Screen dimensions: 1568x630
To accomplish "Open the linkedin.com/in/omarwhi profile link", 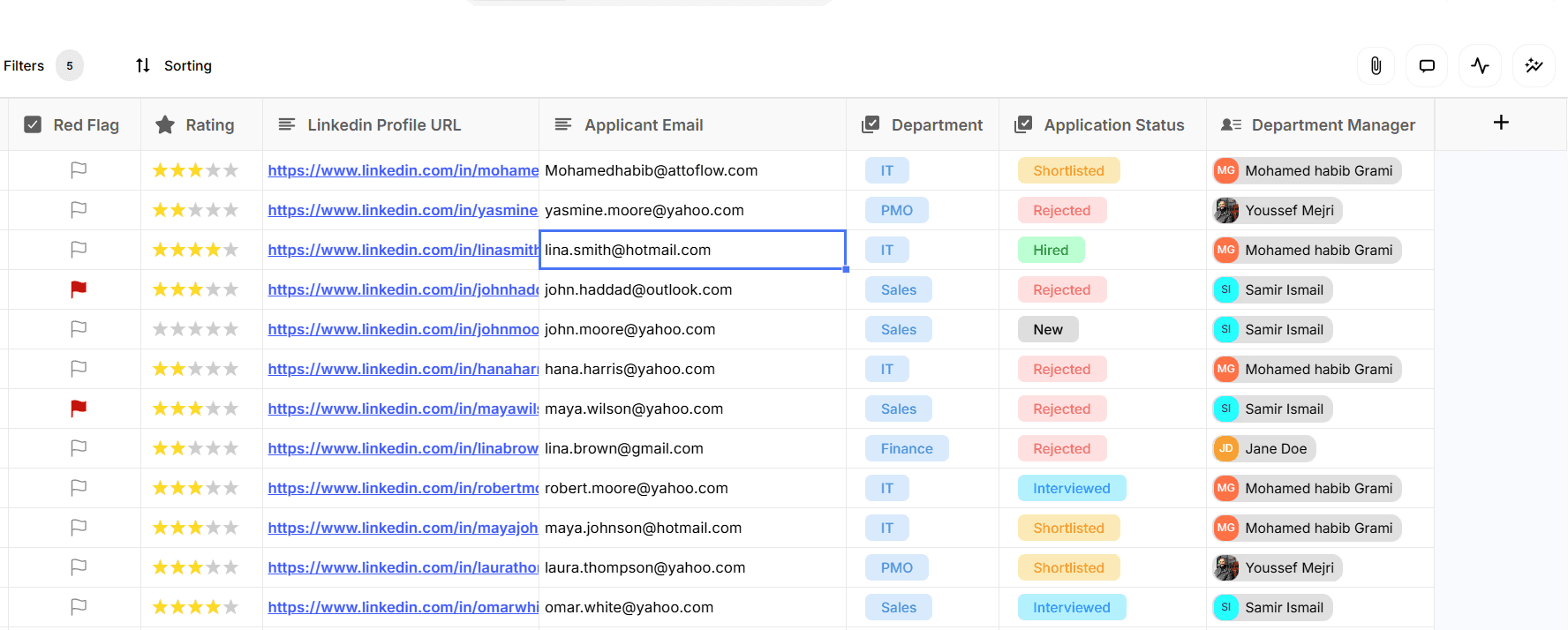I will [x=403, y=607].
